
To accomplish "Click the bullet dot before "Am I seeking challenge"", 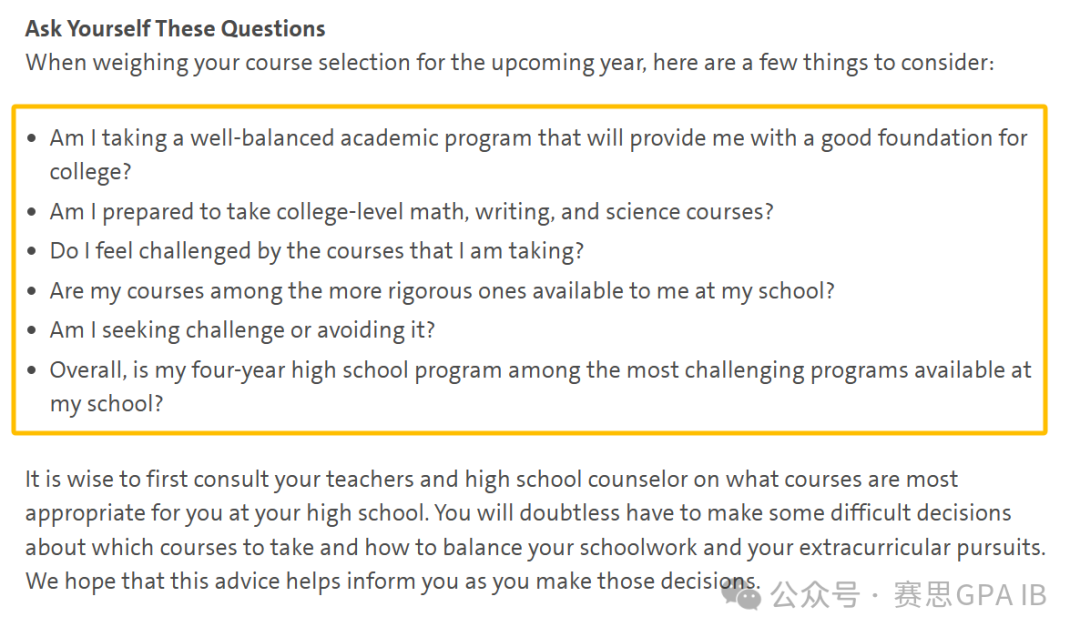I will tap(34, 330).
